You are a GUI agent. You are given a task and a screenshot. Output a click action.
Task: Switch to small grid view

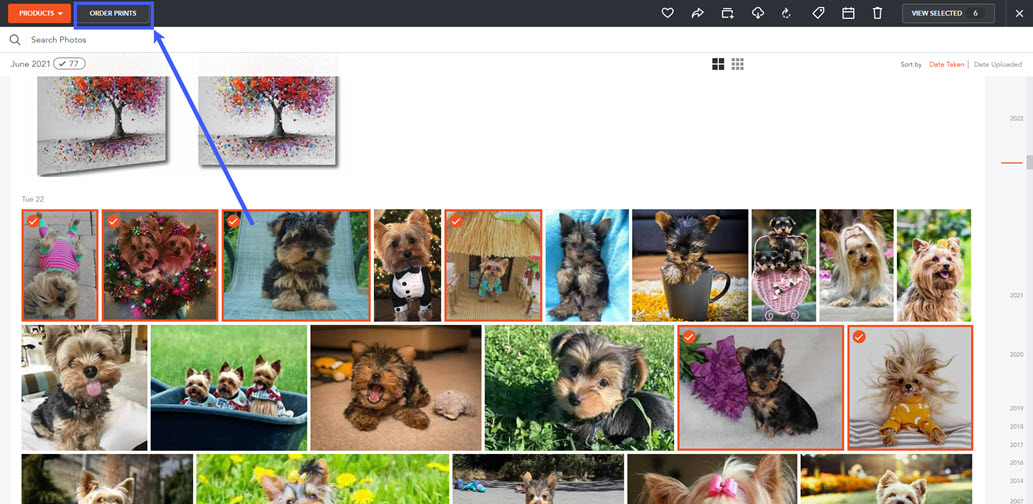coord(738,64)
